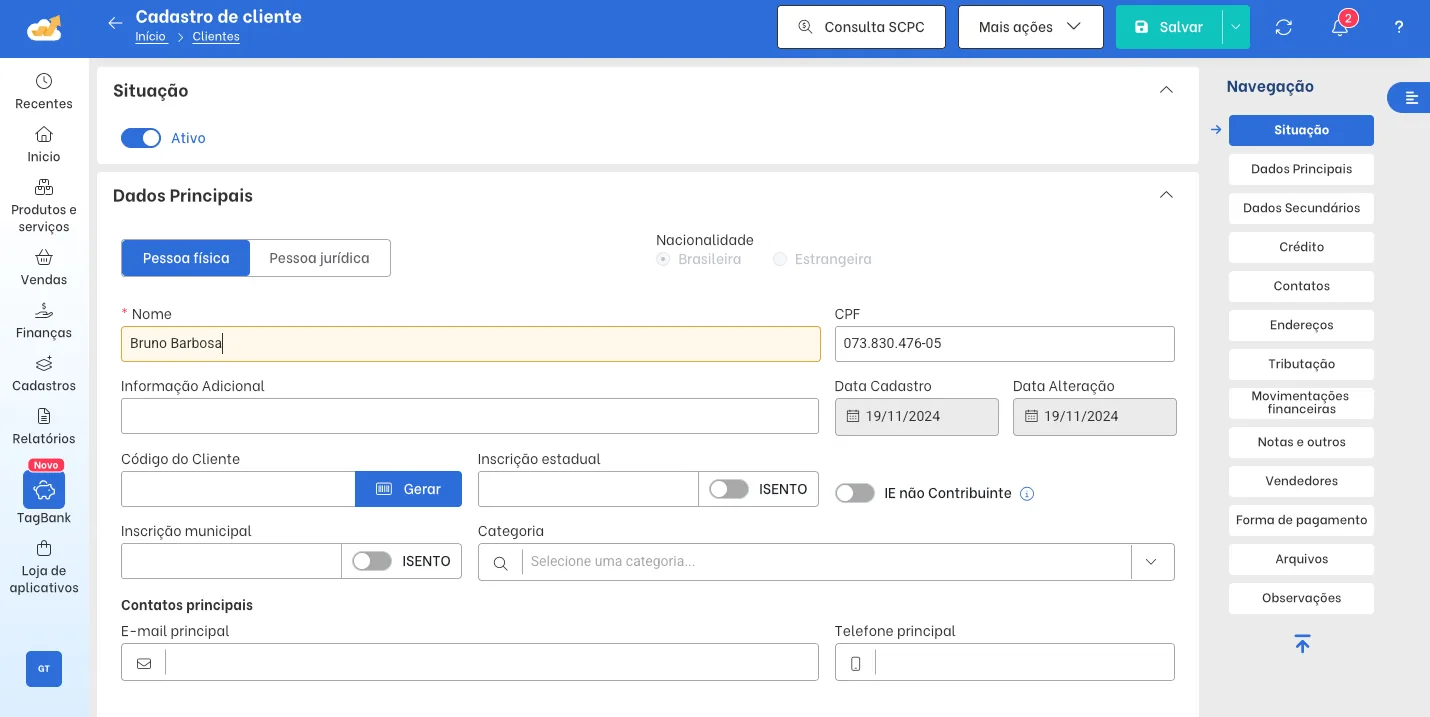Toggle Inscrição municipal ISENTO switch

tap(372, 561)
